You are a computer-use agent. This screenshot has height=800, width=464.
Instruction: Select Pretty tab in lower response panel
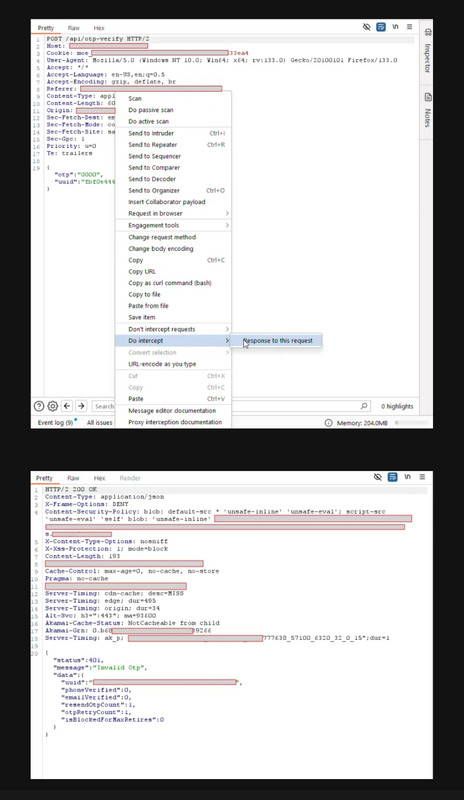point(44,478)
